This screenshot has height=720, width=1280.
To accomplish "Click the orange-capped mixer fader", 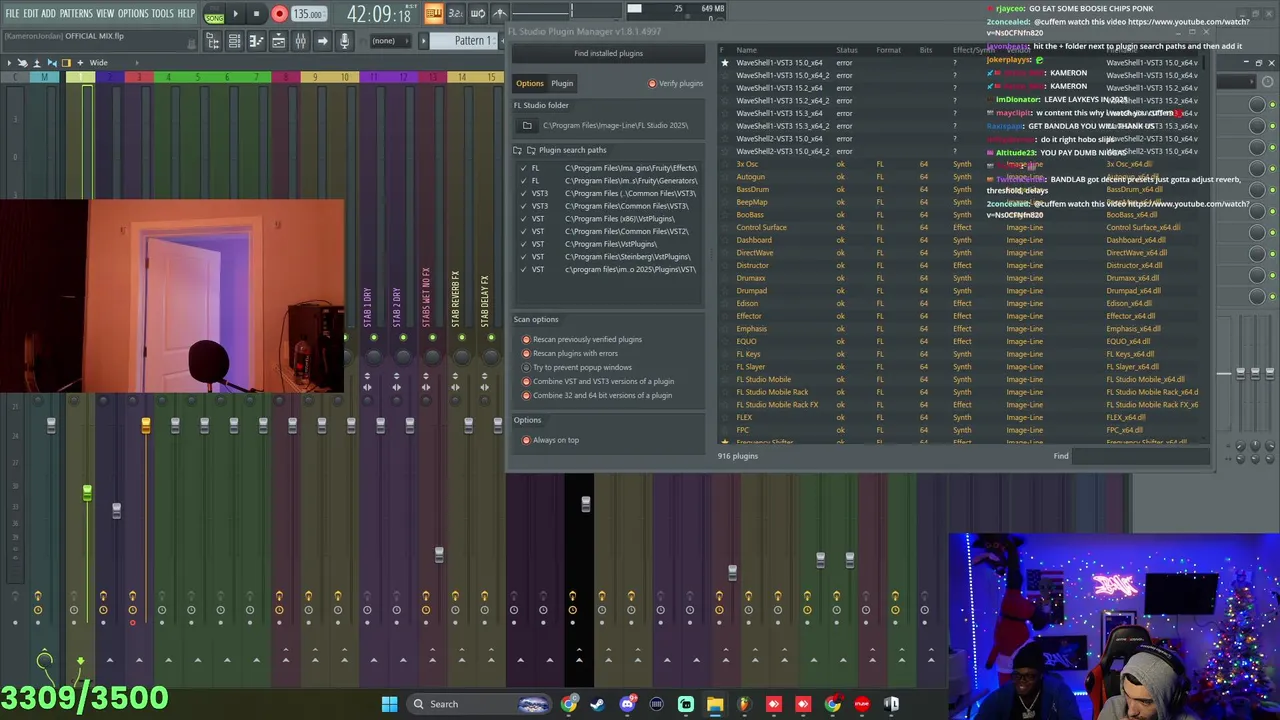I will (146, 426).
